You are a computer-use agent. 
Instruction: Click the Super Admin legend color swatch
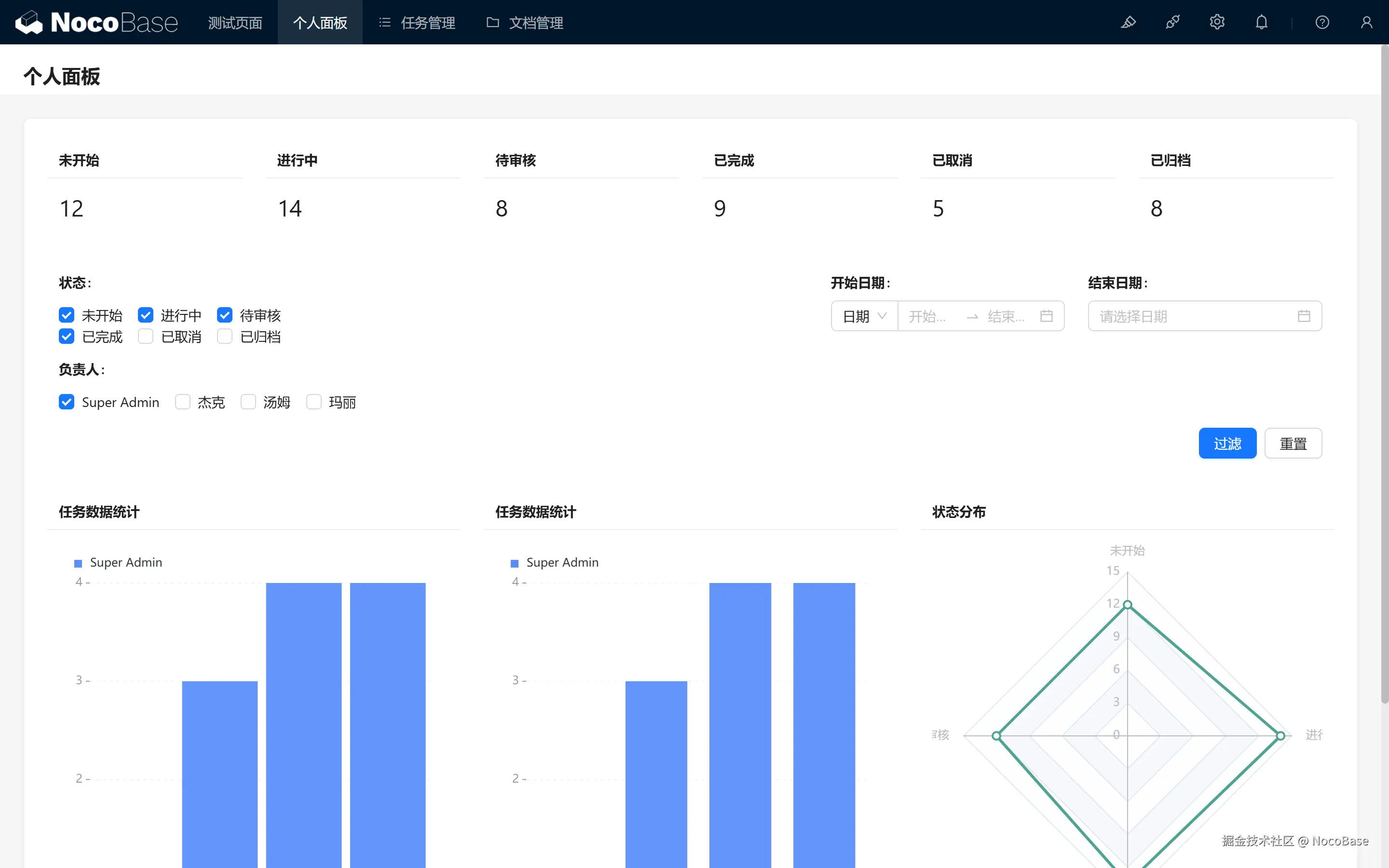point(78,563)
